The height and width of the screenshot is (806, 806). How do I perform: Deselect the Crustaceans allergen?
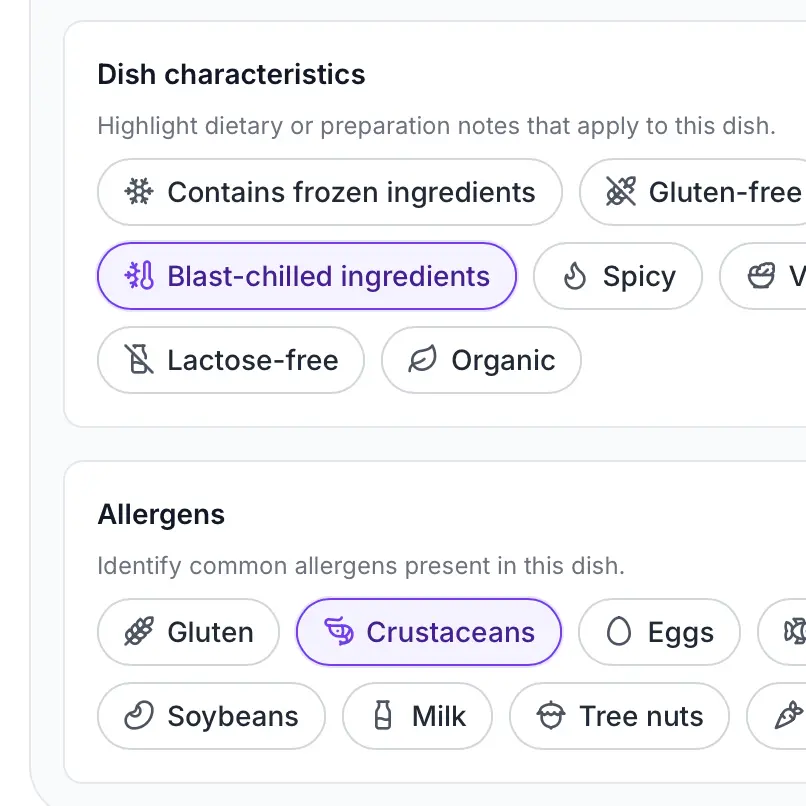tap(428, 632)
